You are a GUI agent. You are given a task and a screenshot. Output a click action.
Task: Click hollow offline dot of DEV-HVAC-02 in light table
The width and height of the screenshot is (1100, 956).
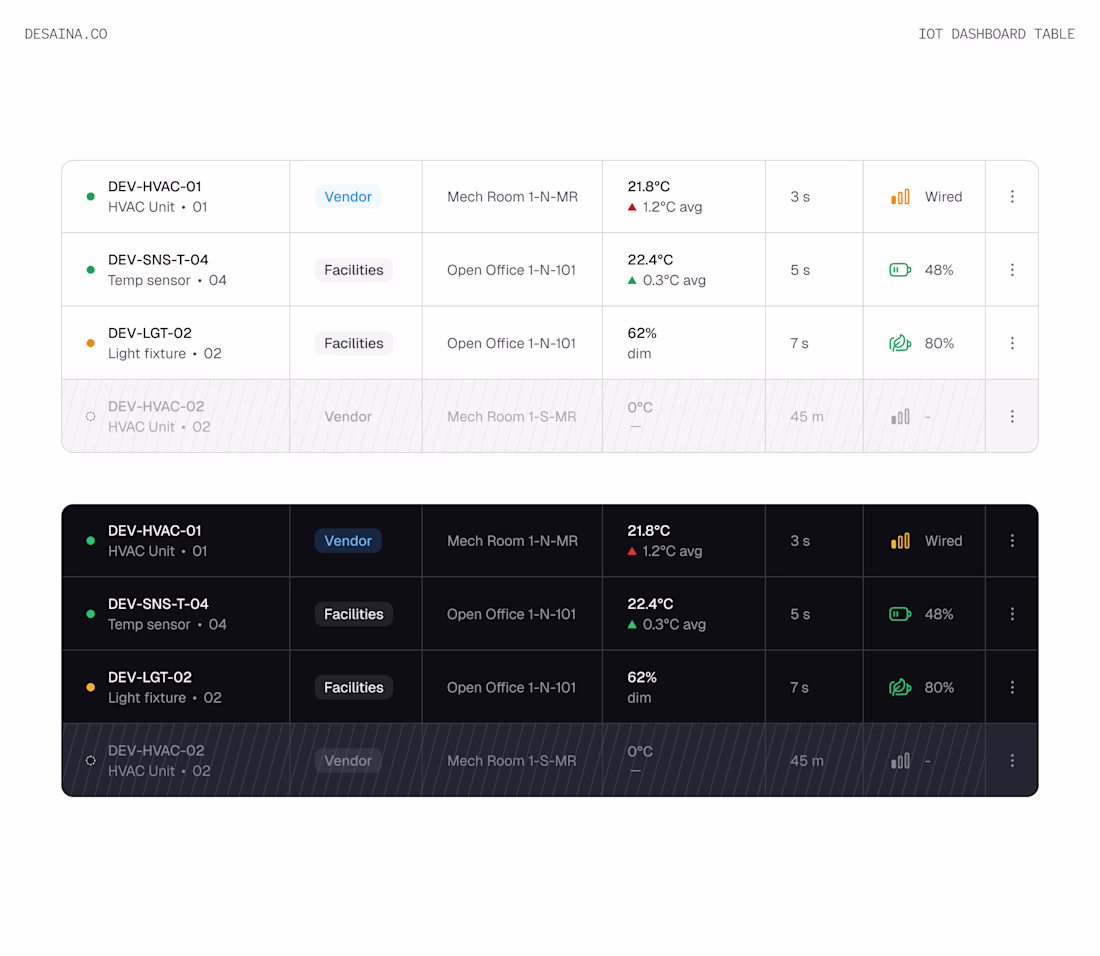pos(90,417)
